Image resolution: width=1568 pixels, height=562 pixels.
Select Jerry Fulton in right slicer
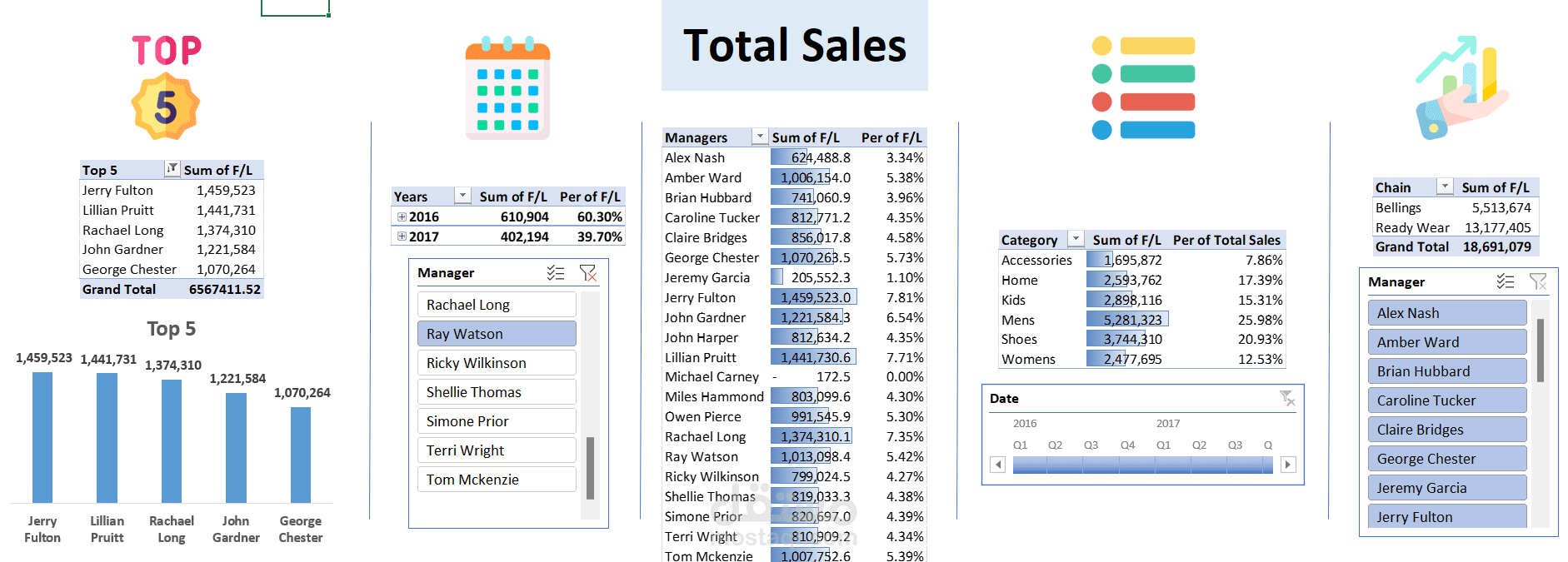point(1447,516)
